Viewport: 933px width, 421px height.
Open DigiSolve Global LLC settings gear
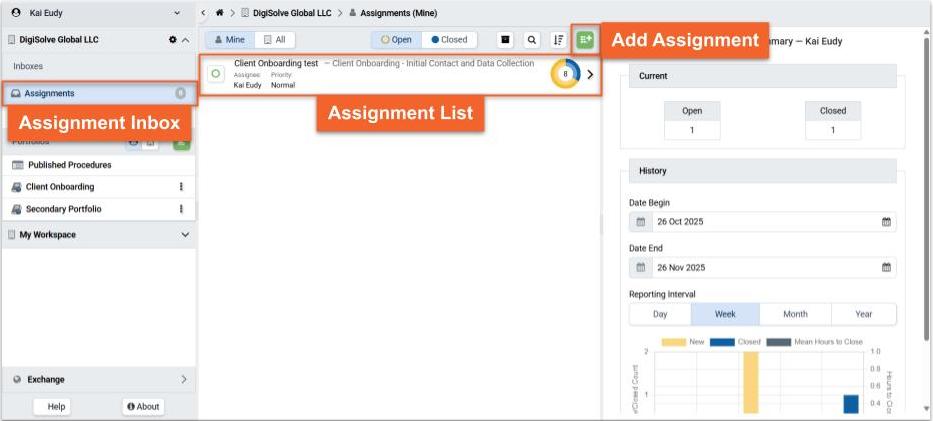172,40
